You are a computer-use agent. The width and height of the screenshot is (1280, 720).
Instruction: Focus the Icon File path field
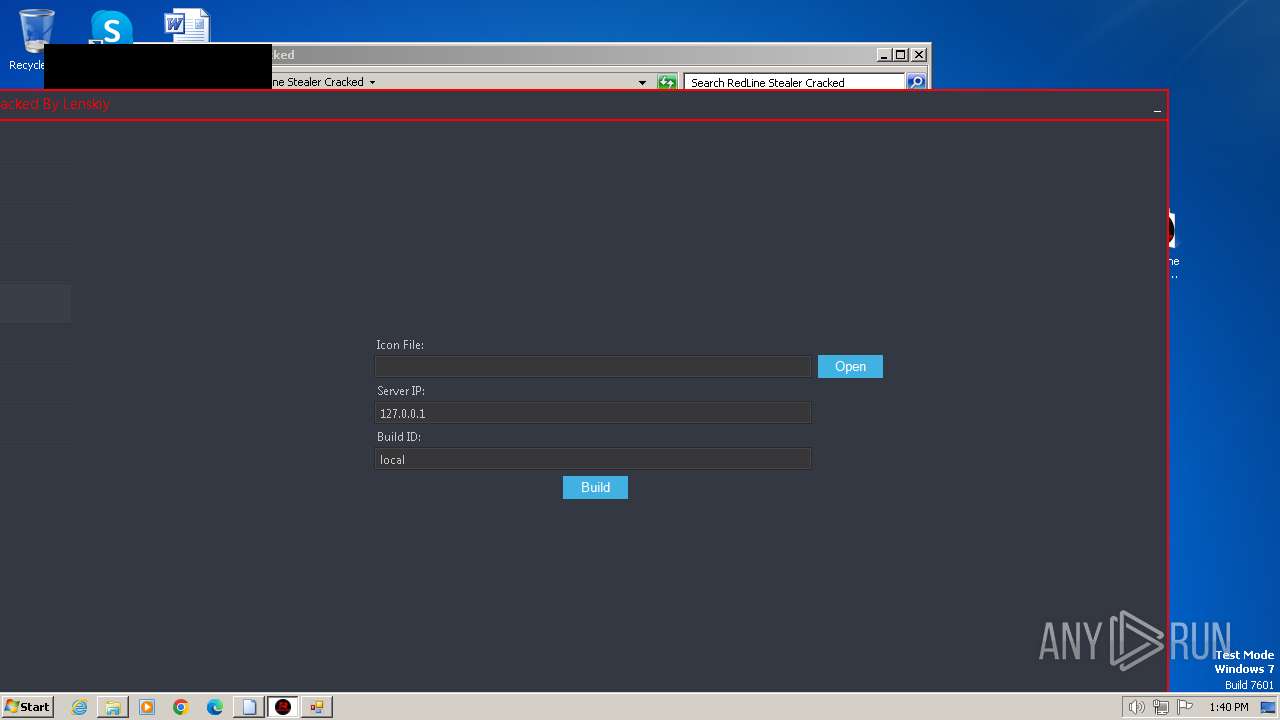pyautogui.click(x=593, y=367)
